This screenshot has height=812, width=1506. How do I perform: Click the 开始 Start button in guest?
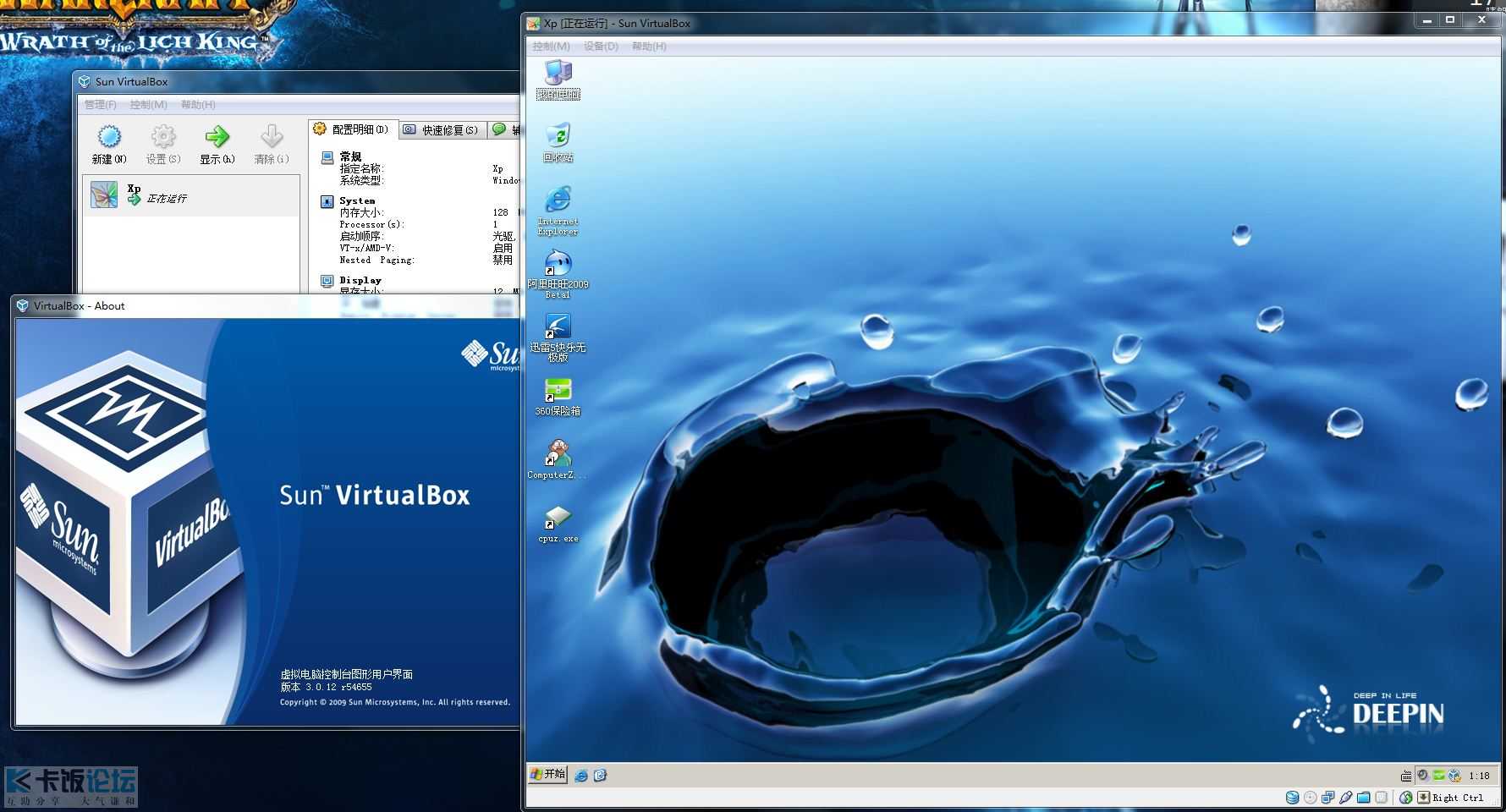point(548,774)
